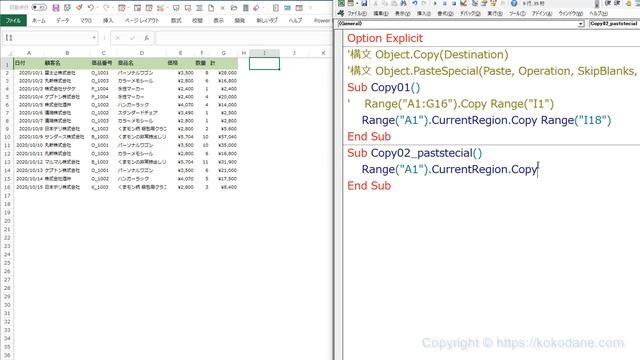640x360 pixels.
Task: Click the date cell 2020/10/1
Action: pyautogui.click(x=29, y=73)
